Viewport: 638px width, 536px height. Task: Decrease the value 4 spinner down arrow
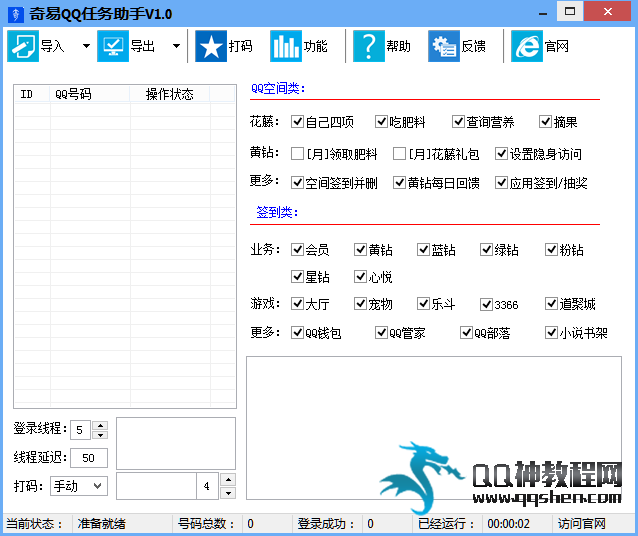tap(228, 493)
